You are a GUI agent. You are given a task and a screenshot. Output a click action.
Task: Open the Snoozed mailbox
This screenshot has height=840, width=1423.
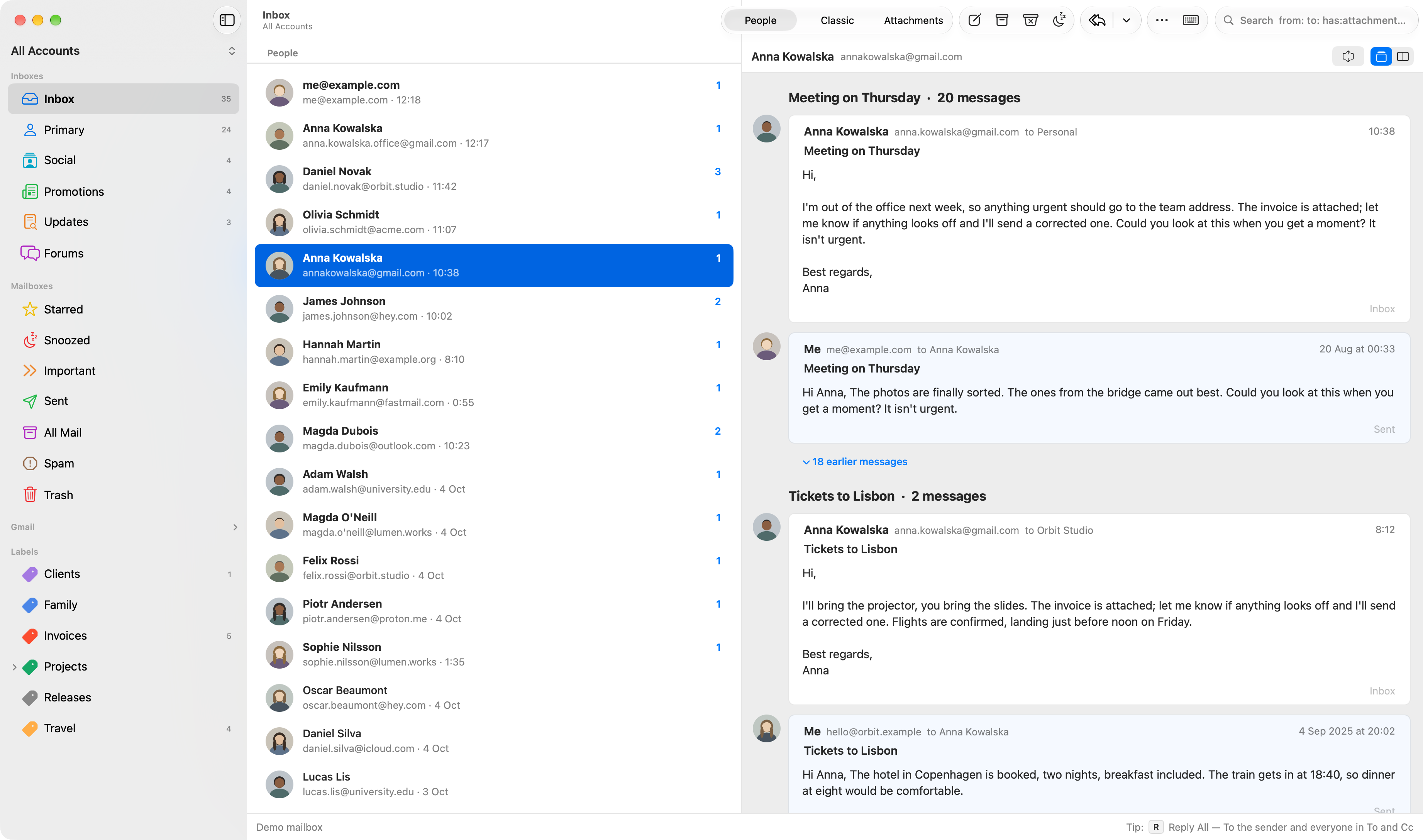pyautogui.click(x=124, y=340)
